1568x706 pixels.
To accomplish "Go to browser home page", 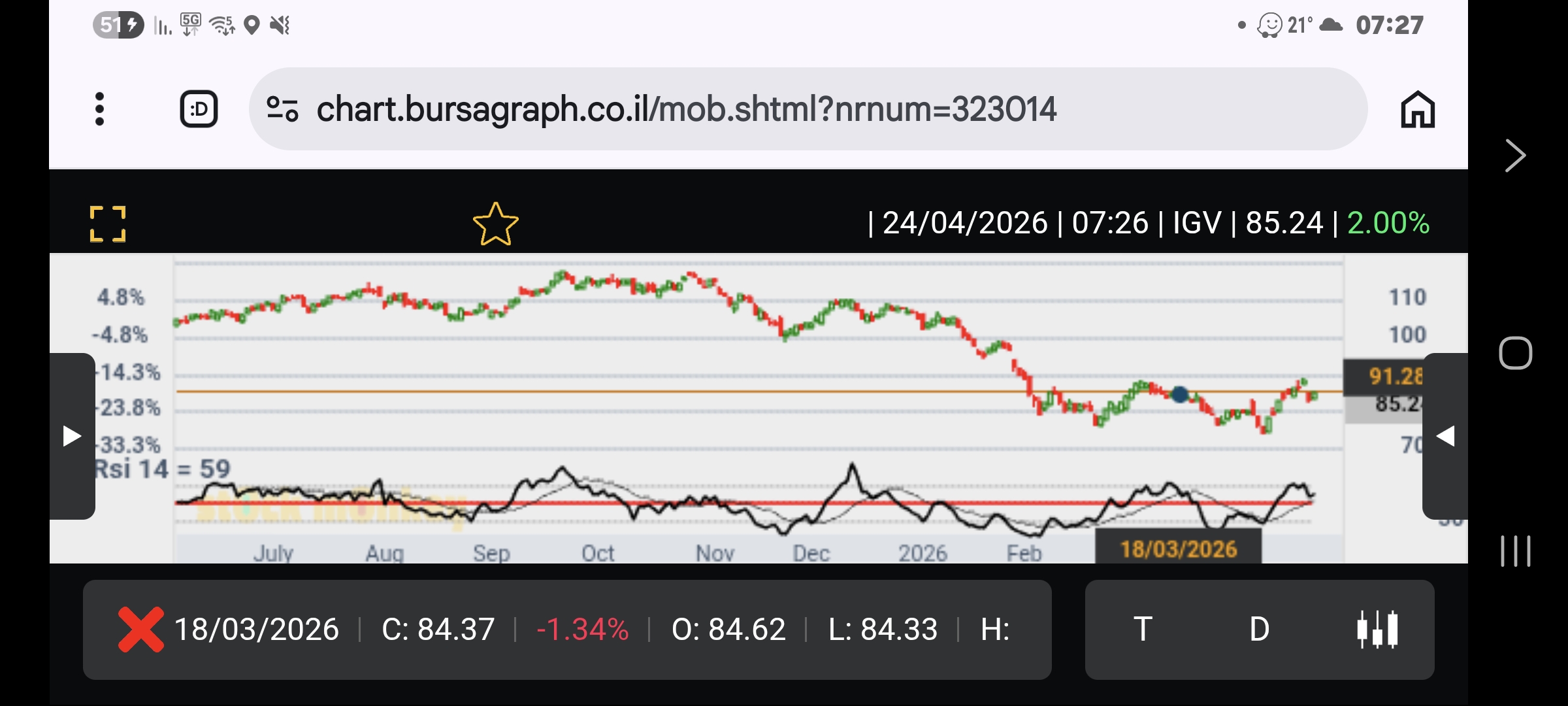I will point(1417,109).
